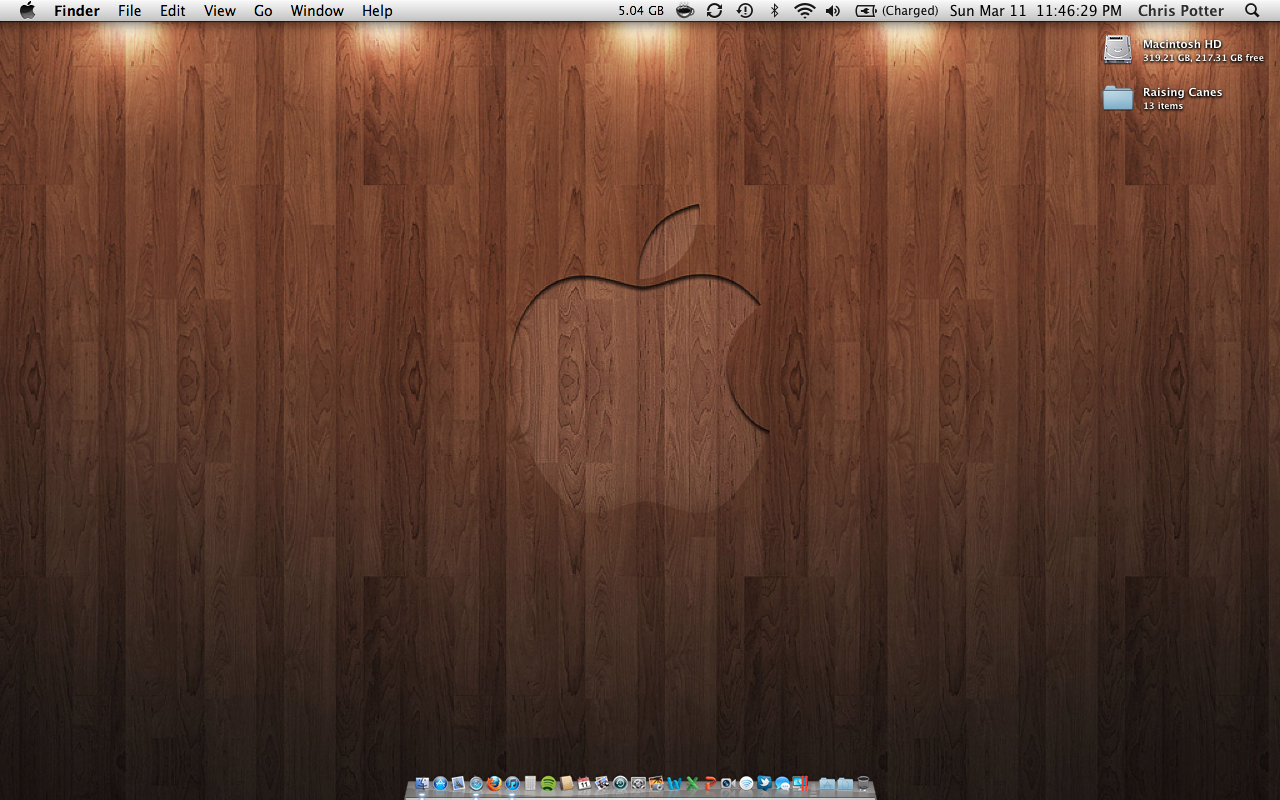Open the volume control icon

coord(833,11)
